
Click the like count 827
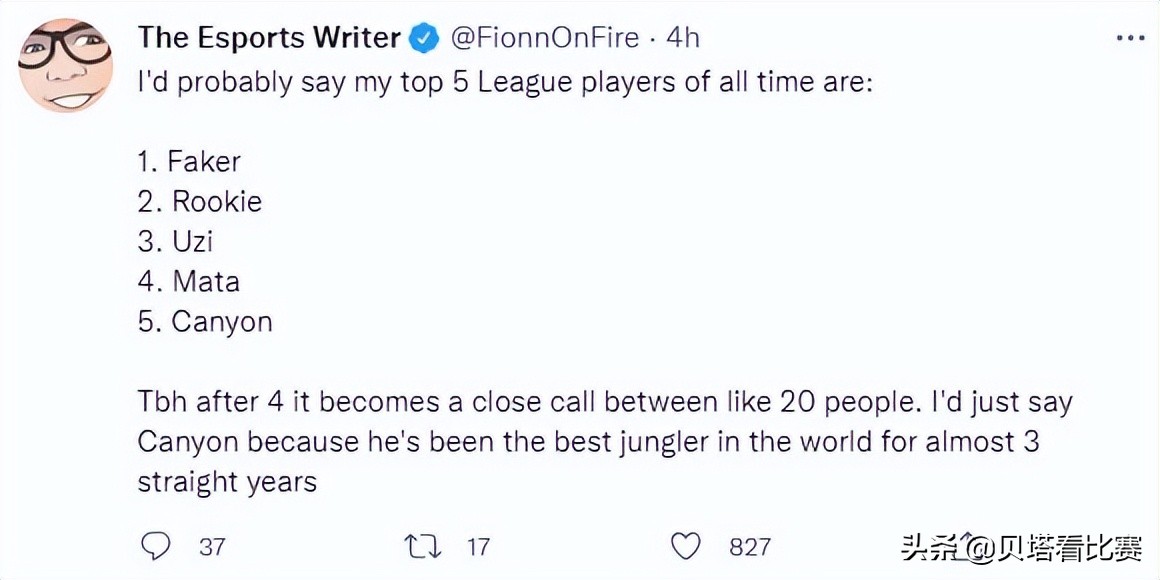(750, 547)
